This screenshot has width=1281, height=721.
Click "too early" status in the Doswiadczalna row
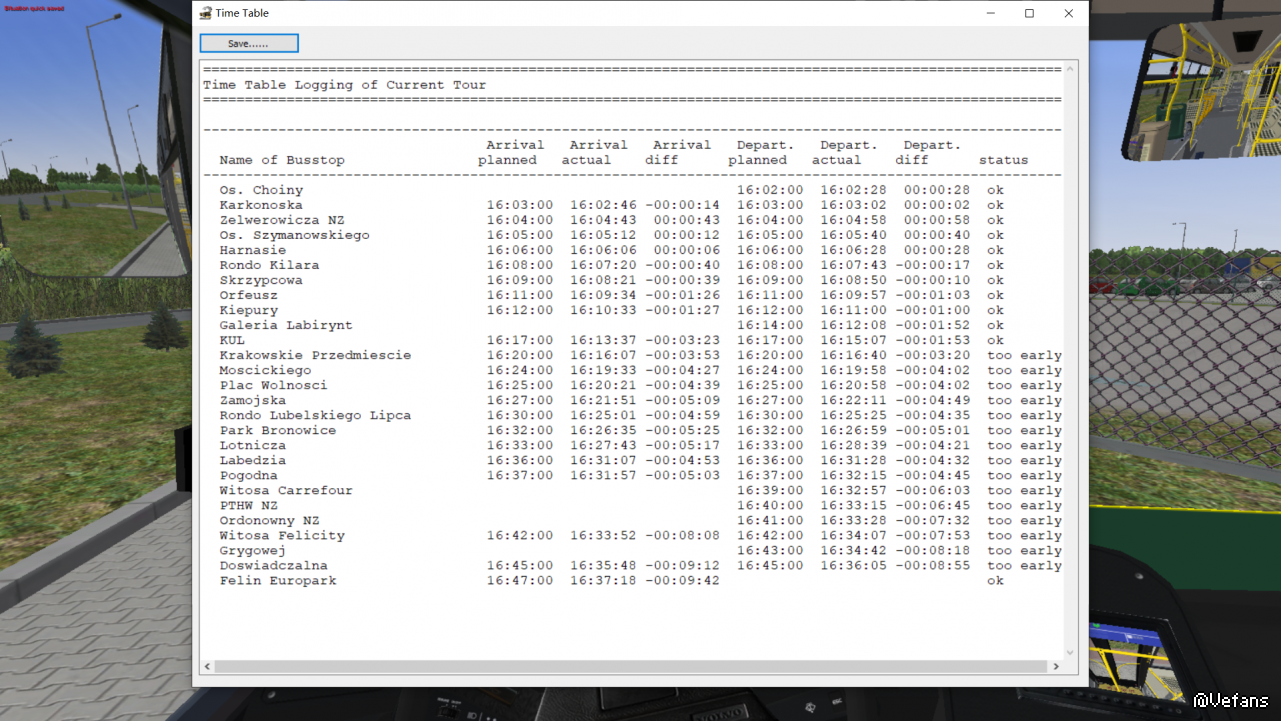1024,565
